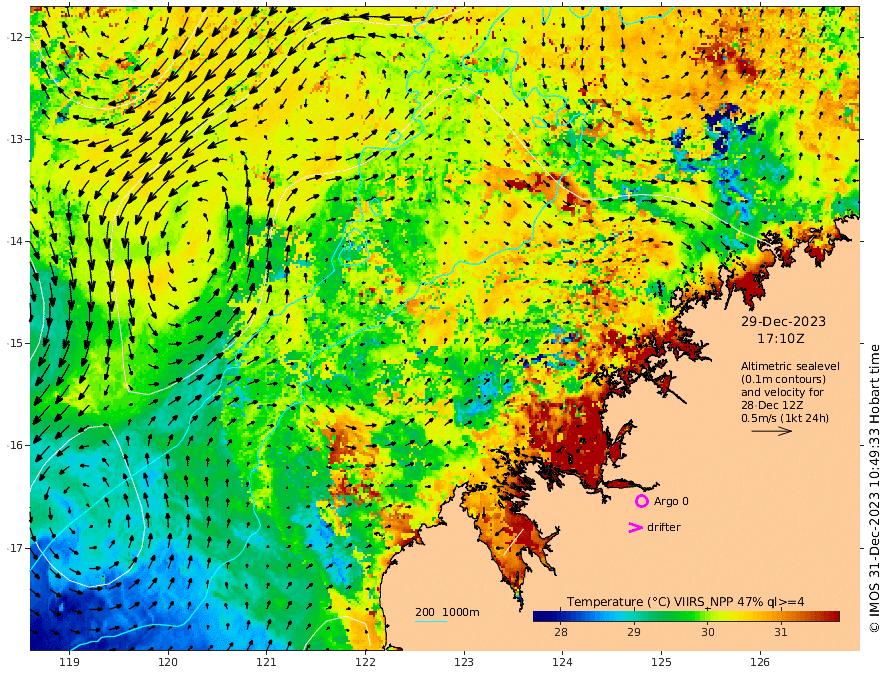Click longitude axis label 123
The image size is (880, 680).
pyautogui.click(x=464, y=663)
